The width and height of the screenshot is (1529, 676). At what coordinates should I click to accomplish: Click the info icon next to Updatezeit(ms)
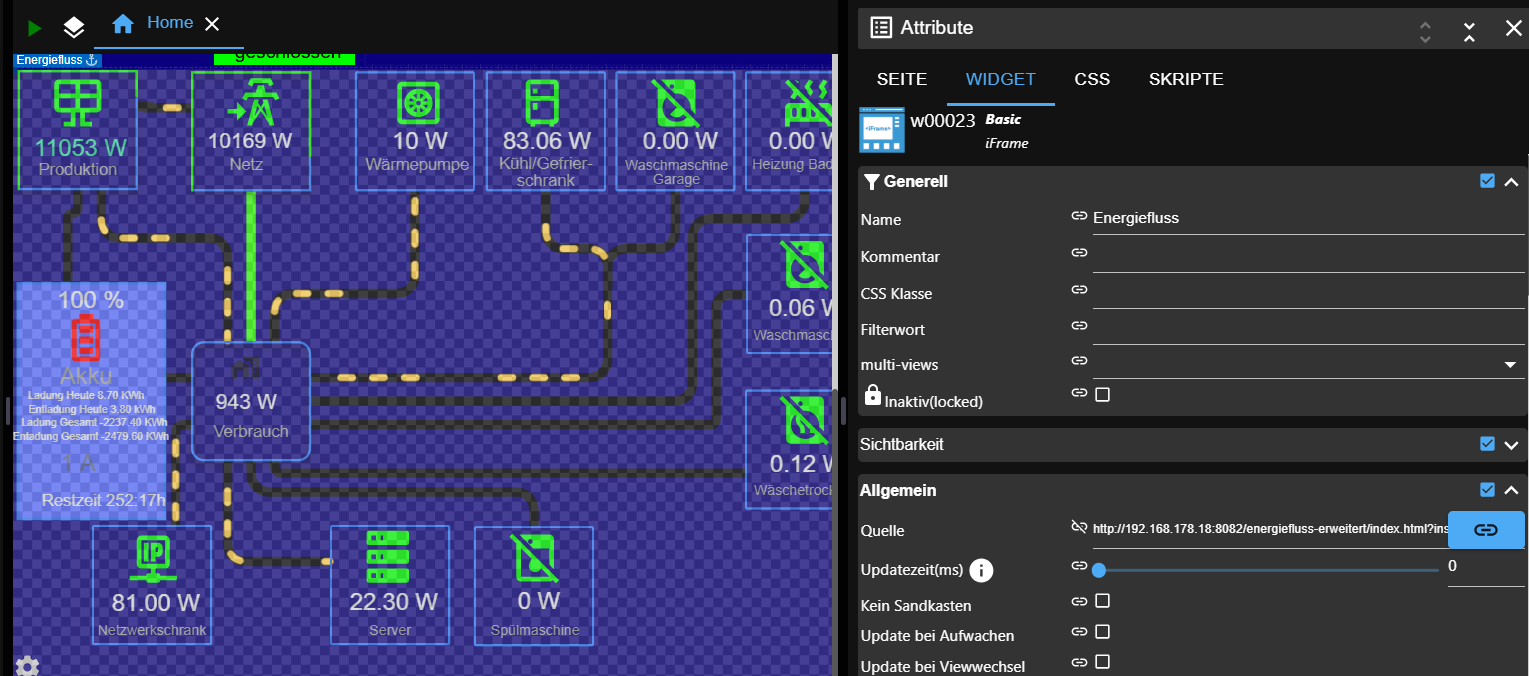point(982,571)
